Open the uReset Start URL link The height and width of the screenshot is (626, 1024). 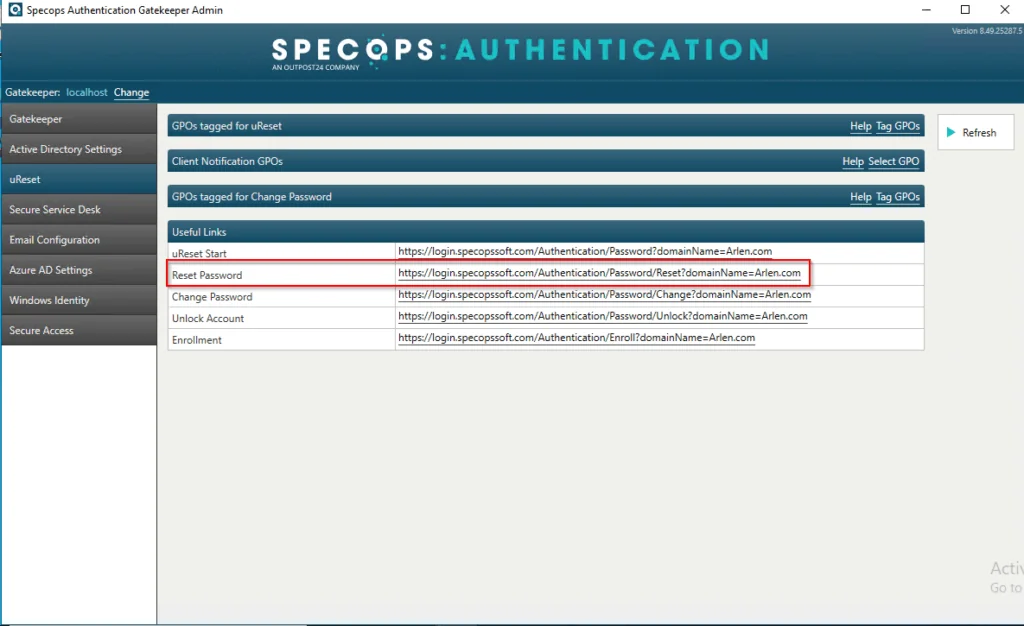[x=584, y=252]
